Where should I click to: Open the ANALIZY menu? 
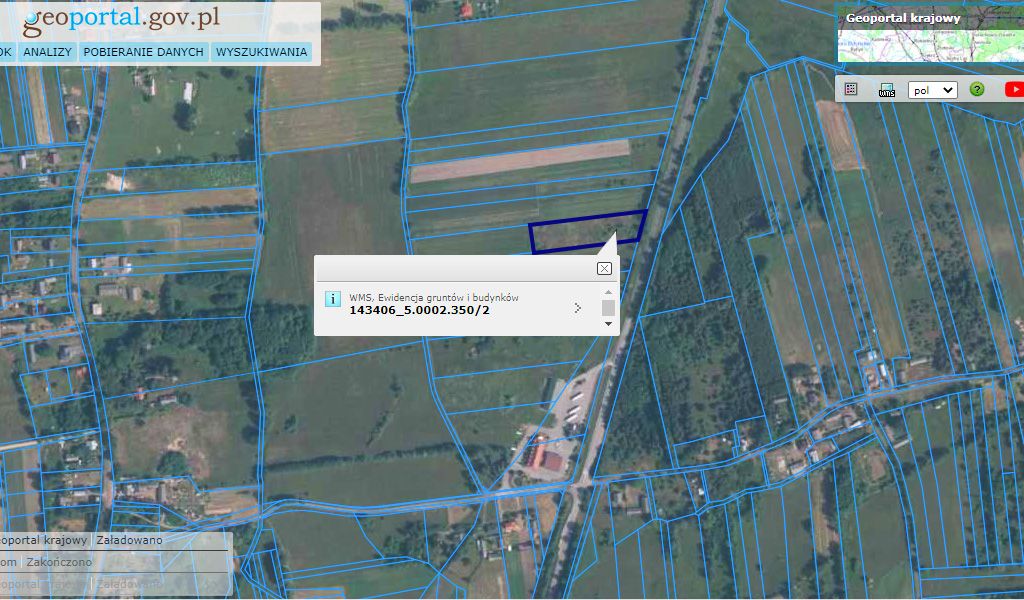point(47,52)
